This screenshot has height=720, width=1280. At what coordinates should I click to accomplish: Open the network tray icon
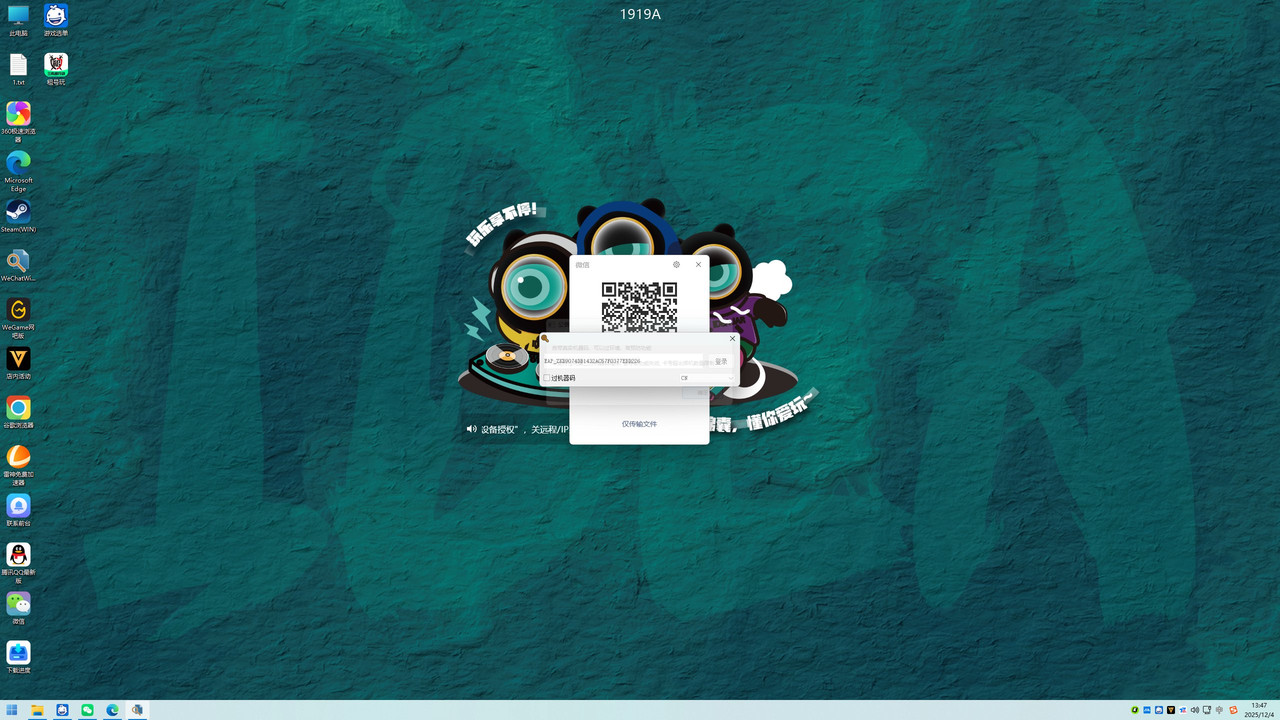pyautogui.click(x=1207, y=710)
